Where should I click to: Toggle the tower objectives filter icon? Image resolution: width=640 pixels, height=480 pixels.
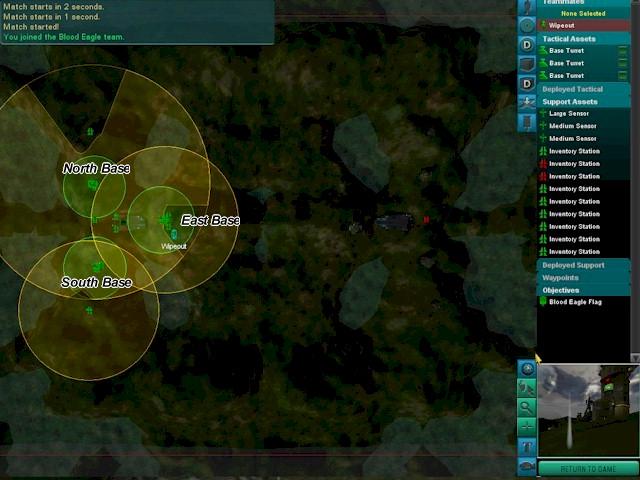527,122
